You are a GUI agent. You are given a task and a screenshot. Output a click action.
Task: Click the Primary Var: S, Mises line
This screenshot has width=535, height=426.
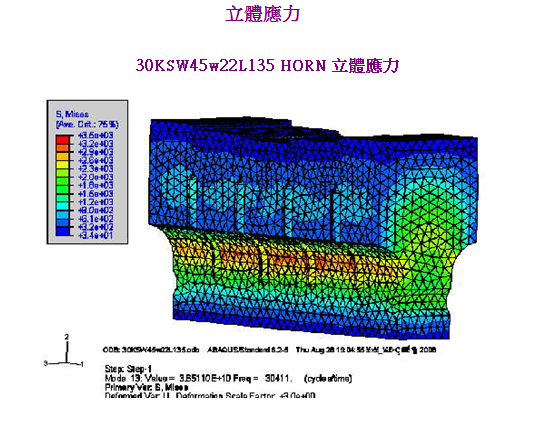[146, 387]
